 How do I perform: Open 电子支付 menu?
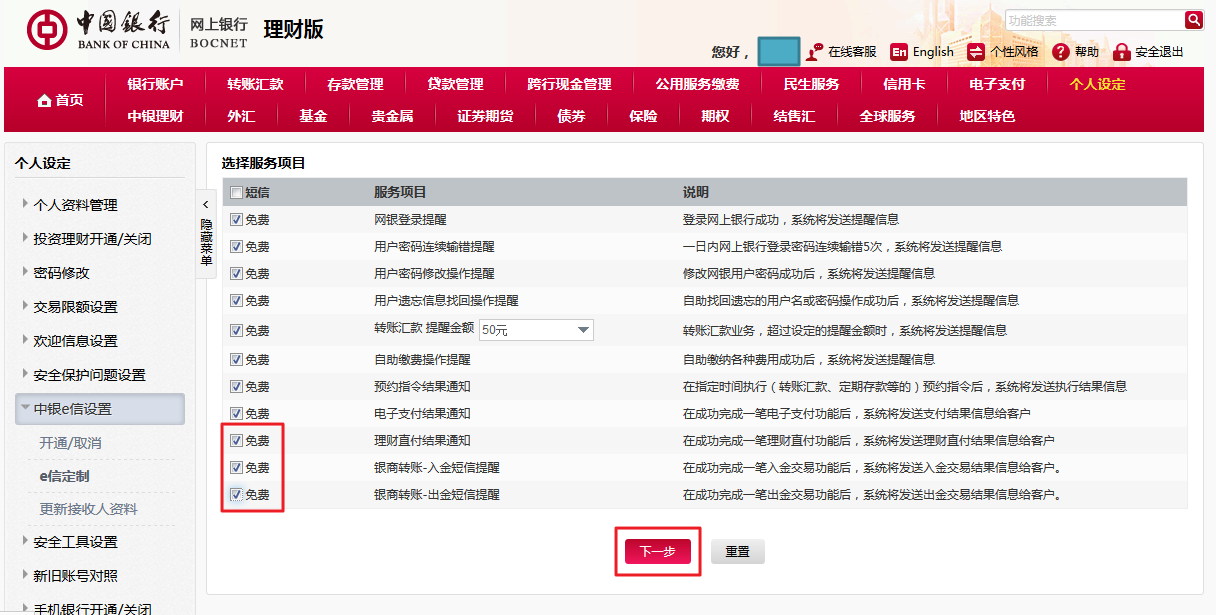point(997,84)
